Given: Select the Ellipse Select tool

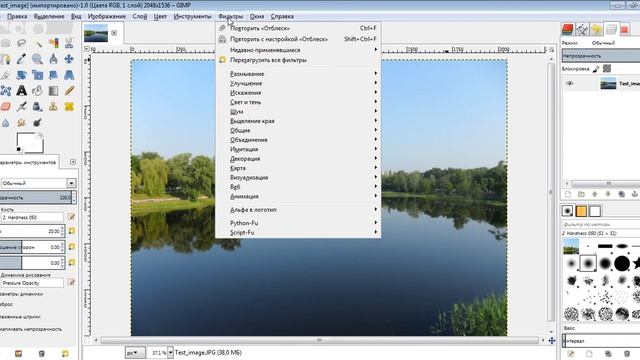Looking at the screenshot, I should [5, 43].
